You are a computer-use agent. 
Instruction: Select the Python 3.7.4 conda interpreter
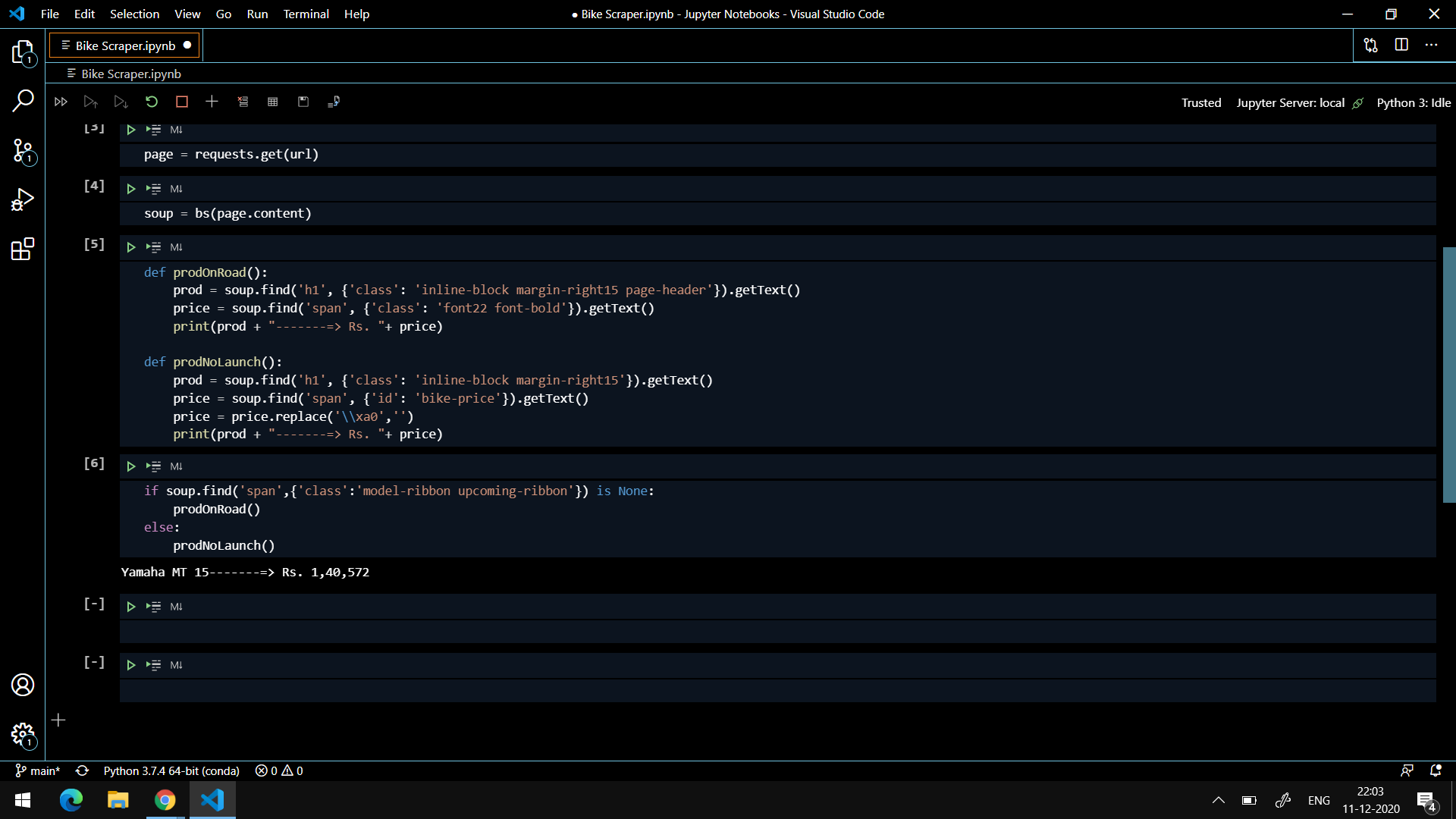[171, 770]
